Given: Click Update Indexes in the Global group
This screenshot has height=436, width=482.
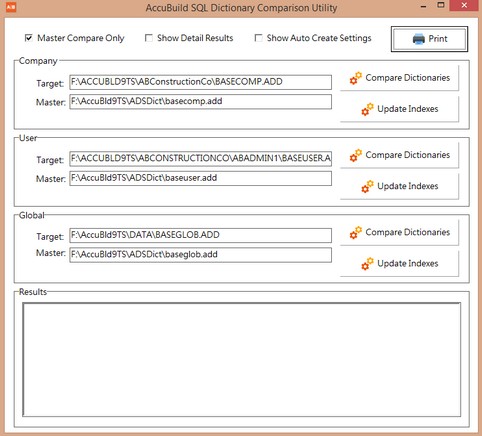Looking at the screenshot, I should tap(399, 264).
